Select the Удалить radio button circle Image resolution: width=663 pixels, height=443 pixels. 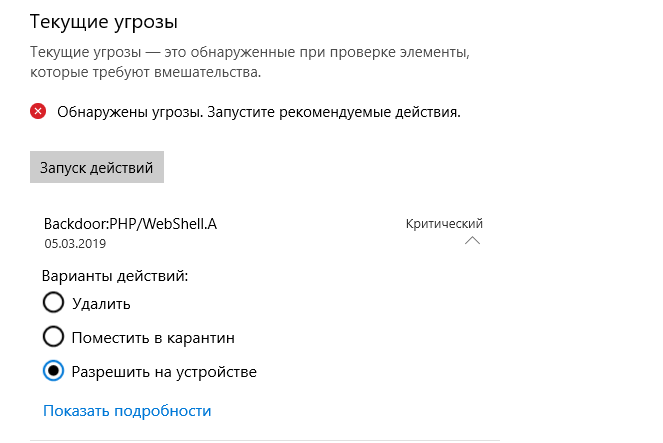click(54, 303)
